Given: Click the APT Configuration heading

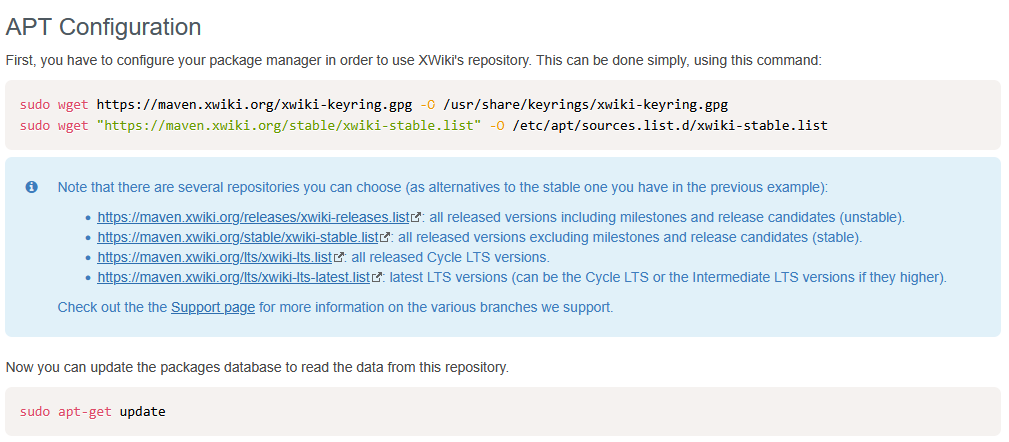Looking at the screenshot, I should click(104, 27).
